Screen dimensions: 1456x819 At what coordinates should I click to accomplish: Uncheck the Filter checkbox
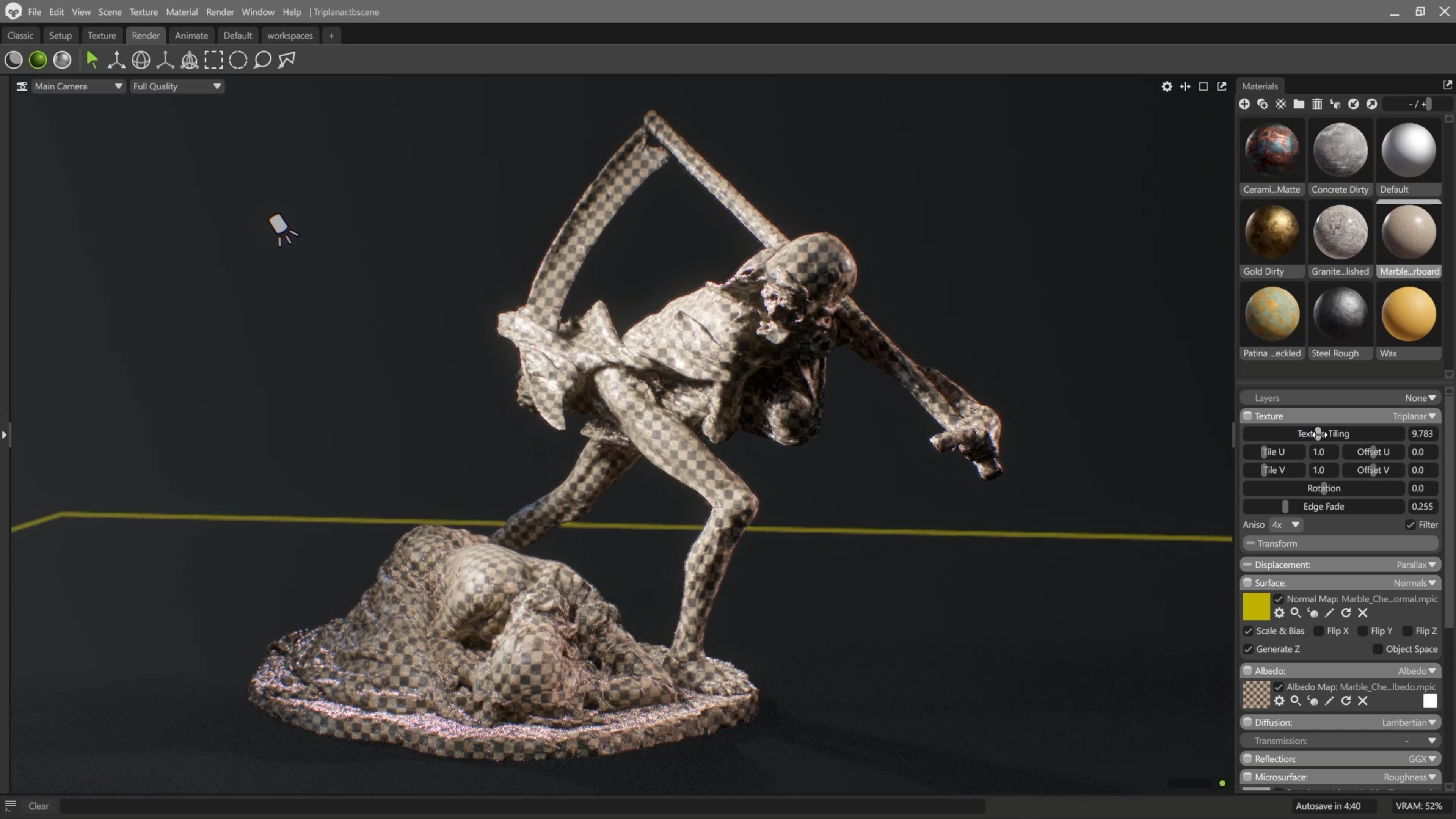tap(1411, 524)
